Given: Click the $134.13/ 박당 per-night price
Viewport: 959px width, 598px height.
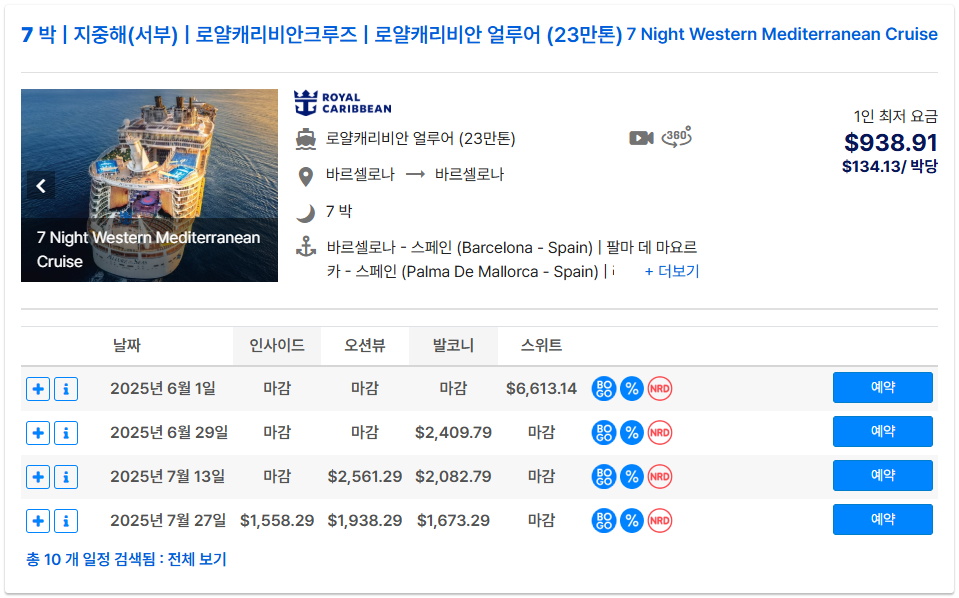Looking at the screenshot, I should coord(889,167).
